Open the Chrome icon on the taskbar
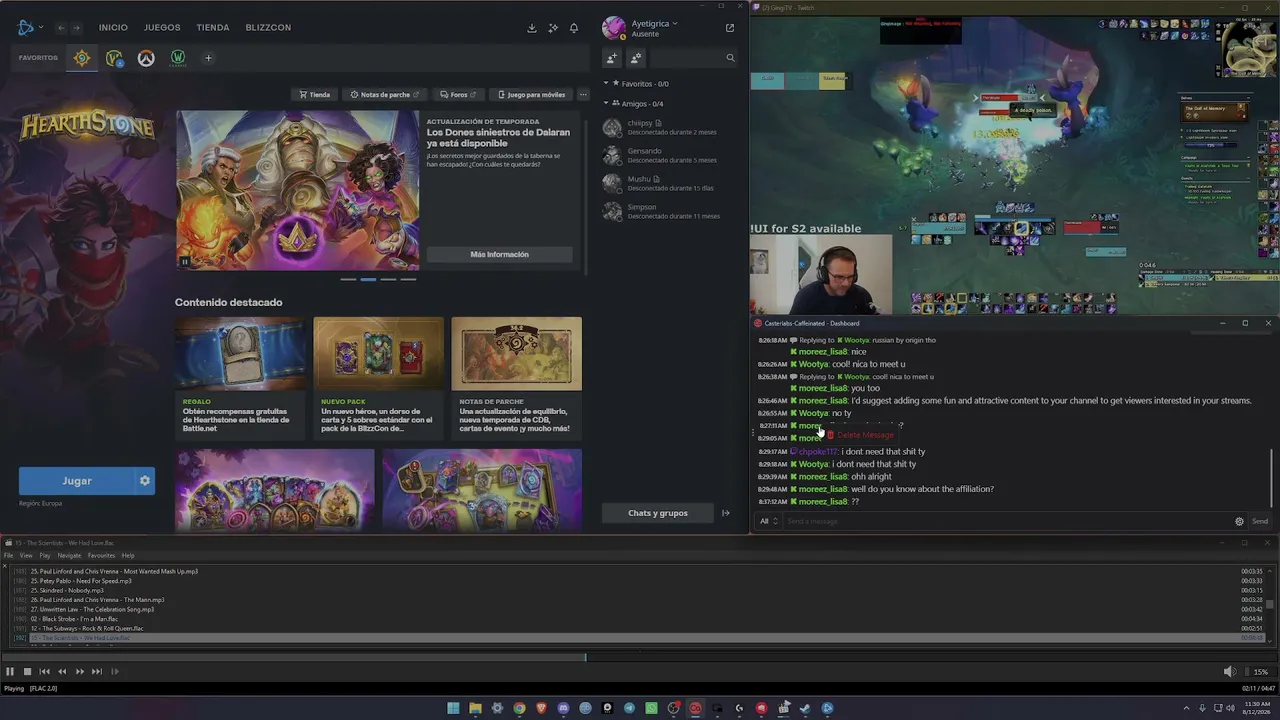Viewport: 1280px width, 720px height. (x=519, y=708)
